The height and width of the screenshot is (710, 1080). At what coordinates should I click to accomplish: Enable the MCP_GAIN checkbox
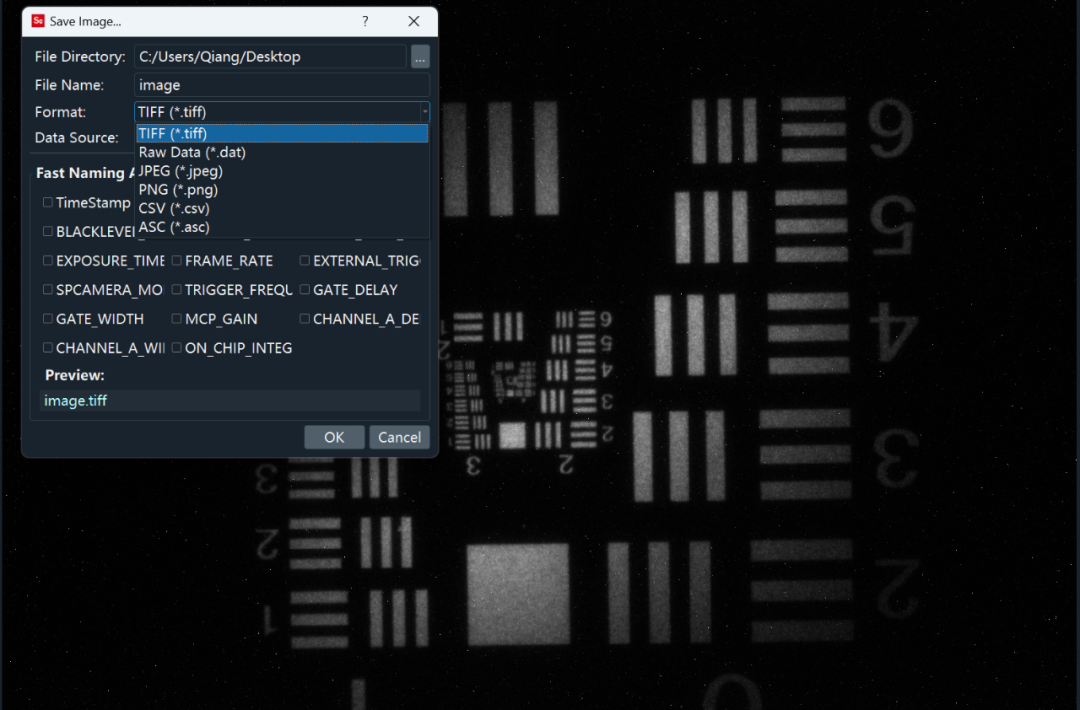click(176, 319)
